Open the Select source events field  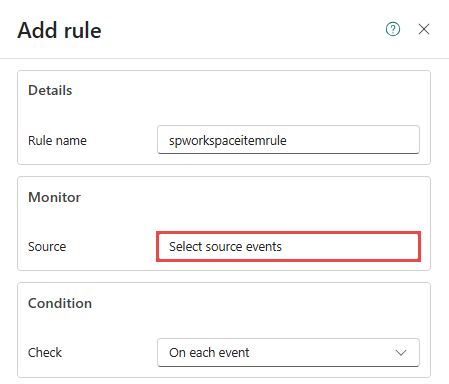click(288, 246)
